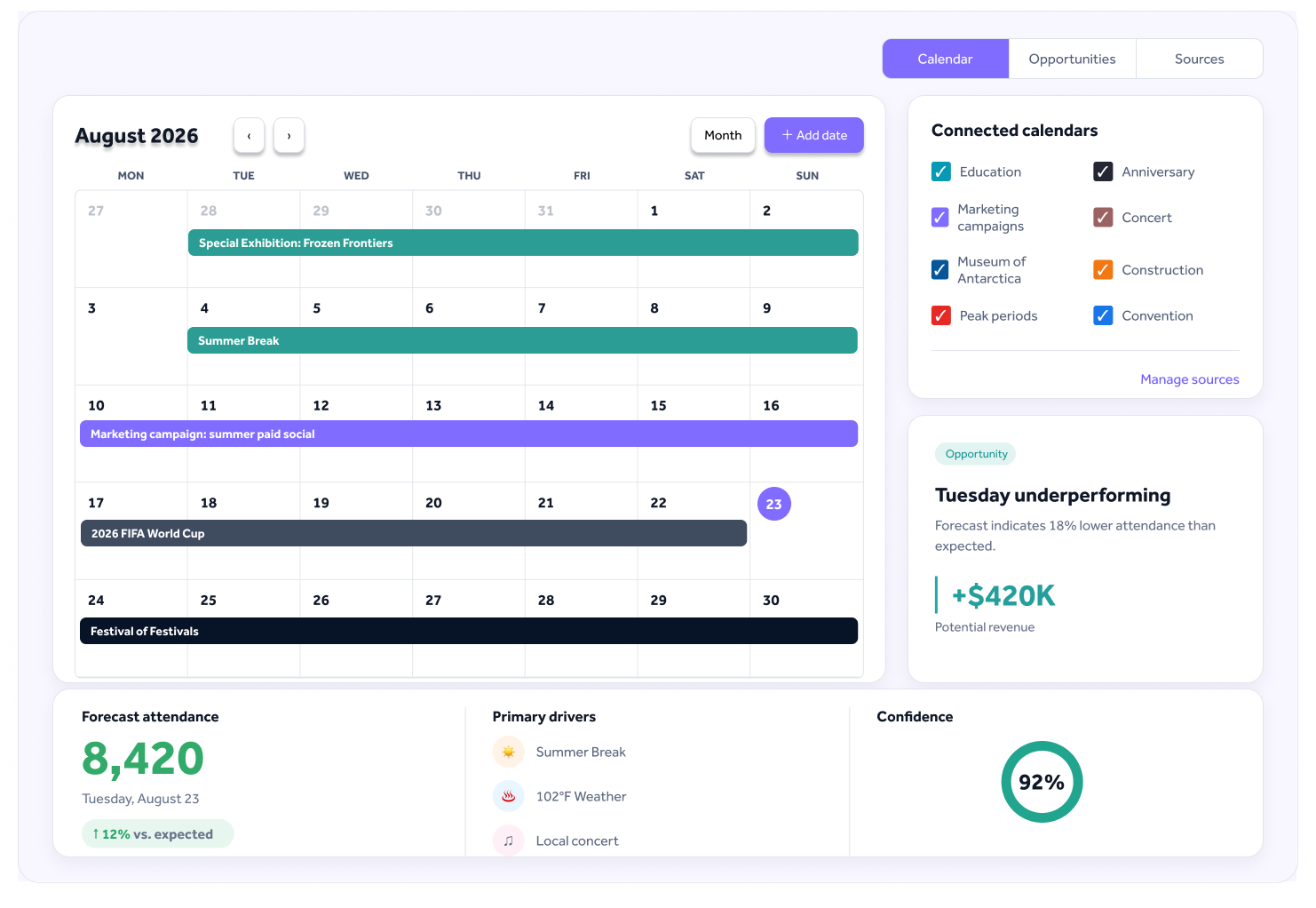Click the Tuesday, August 23 date text
Screen dimensions: 1316x908
(x=140, y=799)
